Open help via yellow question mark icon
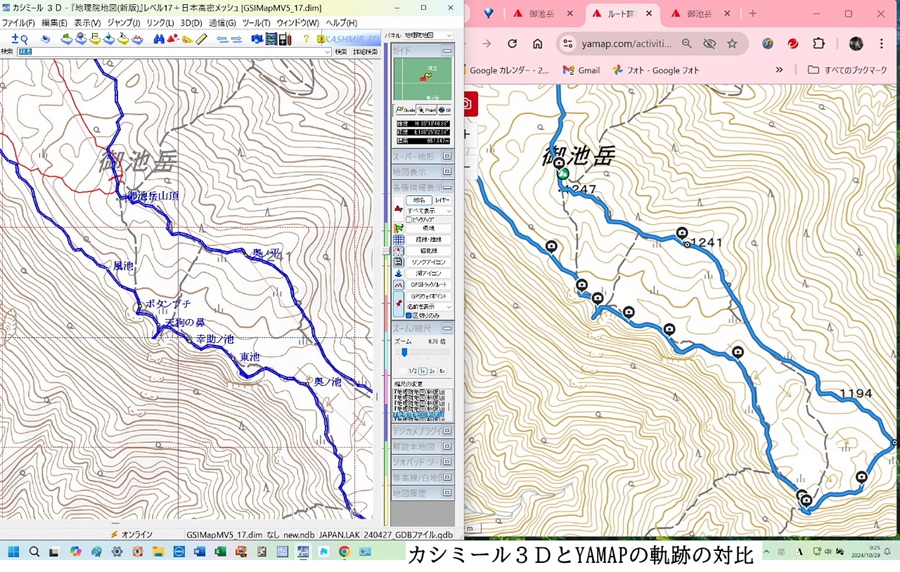Screen dimensions: 900x572 (x=306, y=39)
